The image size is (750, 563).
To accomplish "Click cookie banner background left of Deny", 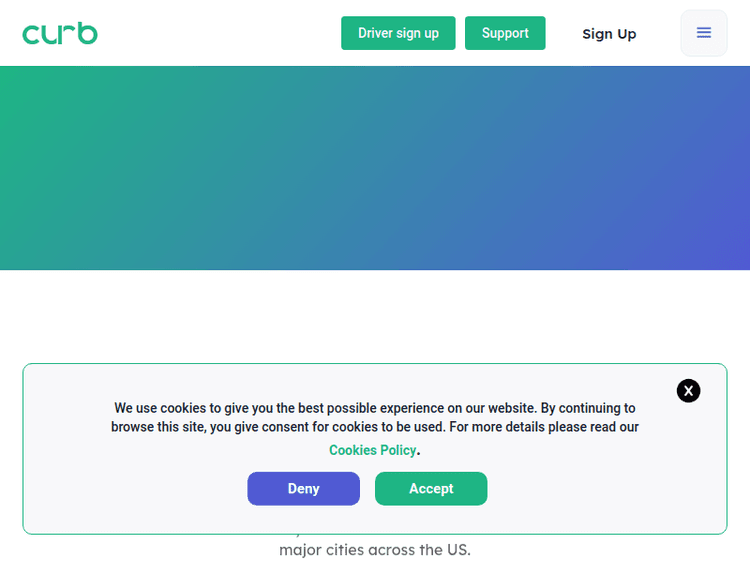I will pos(130,489).
